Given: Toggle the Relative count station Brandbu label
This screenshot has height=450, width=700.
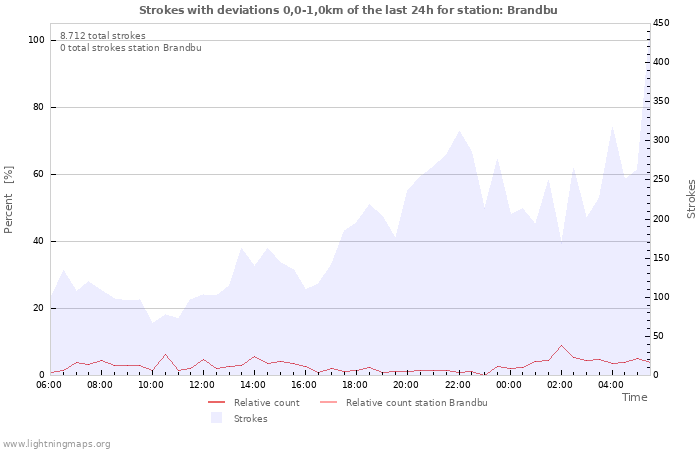Looking at the screenshot, I should pyautogui.click(x=416, y=403).
